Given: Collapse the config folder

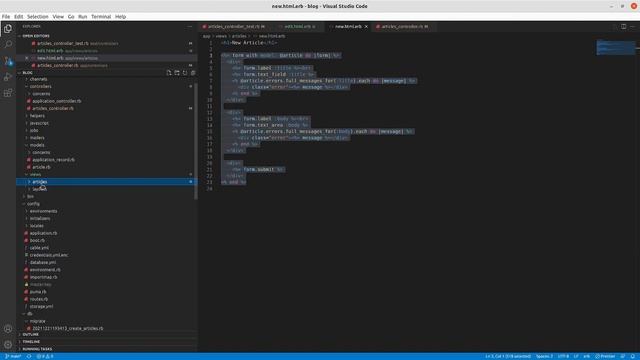Looking at the screenshot, I should (x=33, y=204).
